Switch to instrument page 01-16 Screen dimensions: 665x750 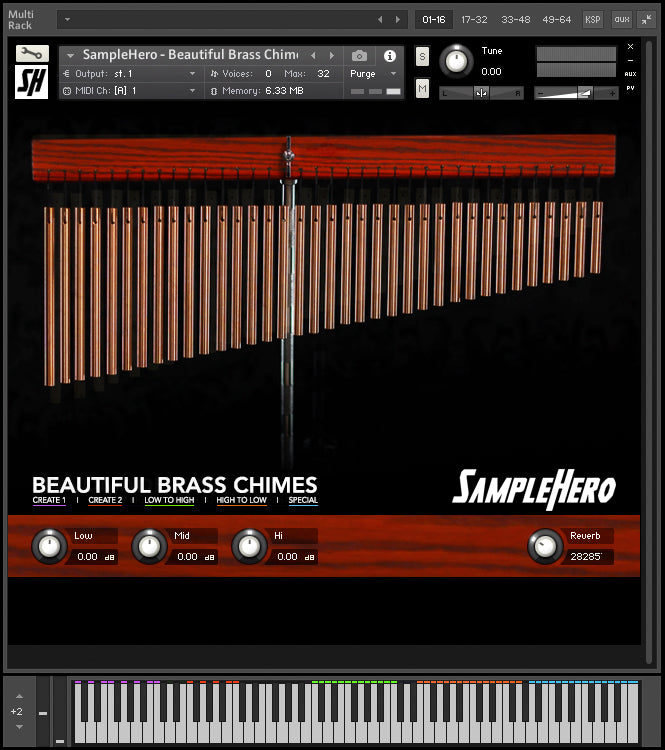click(433, 20)
